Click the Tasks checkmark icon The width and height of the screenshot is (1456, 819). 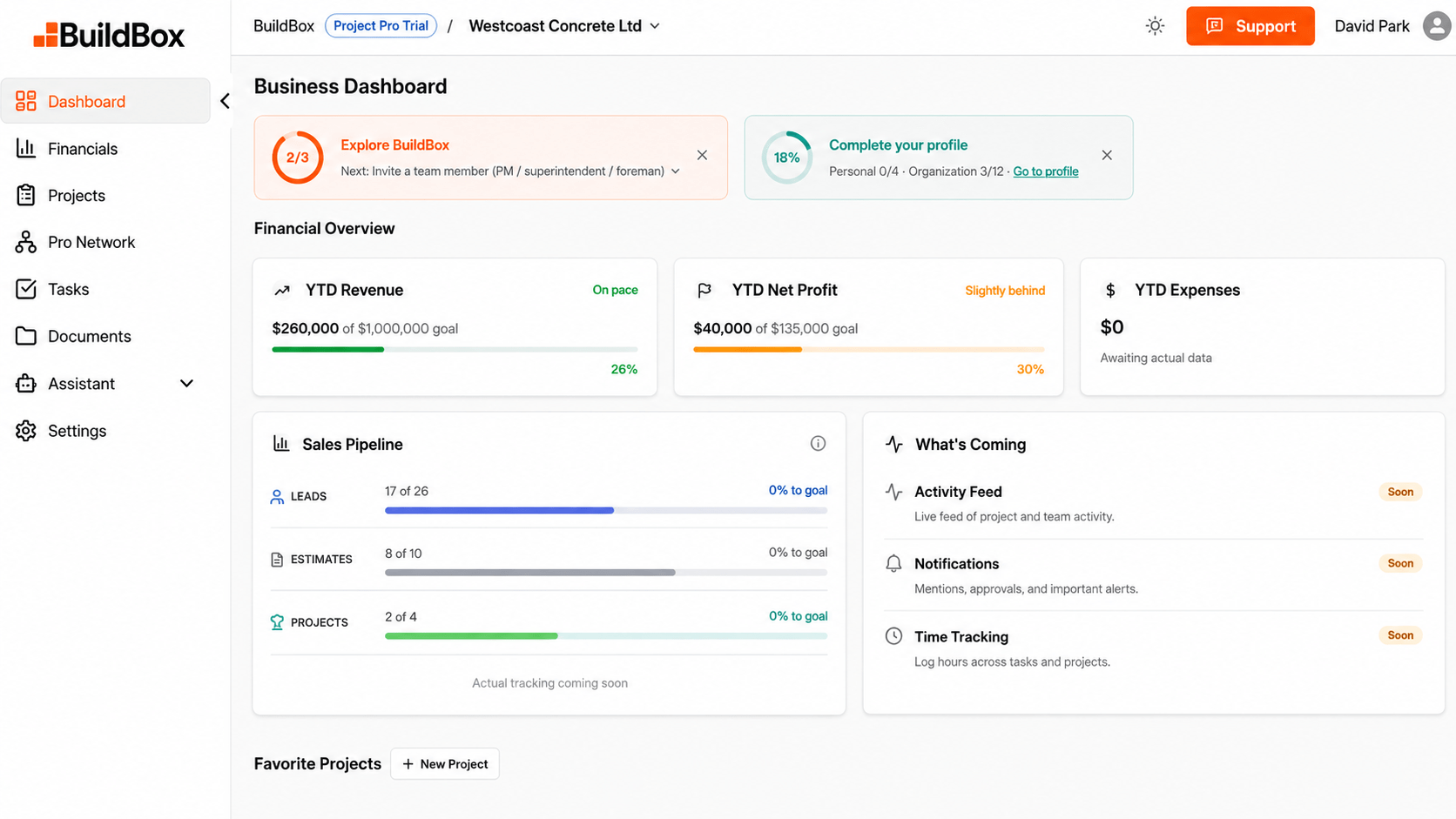(x=26, y=289)
